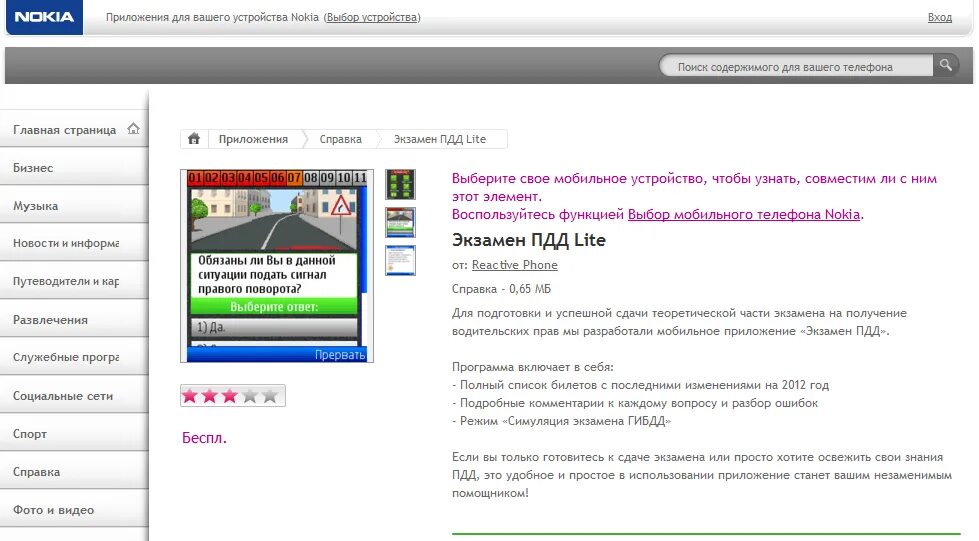Open the Справка sidebar category
This screenshot has width=979, height=541.
(x=74, y=472)
